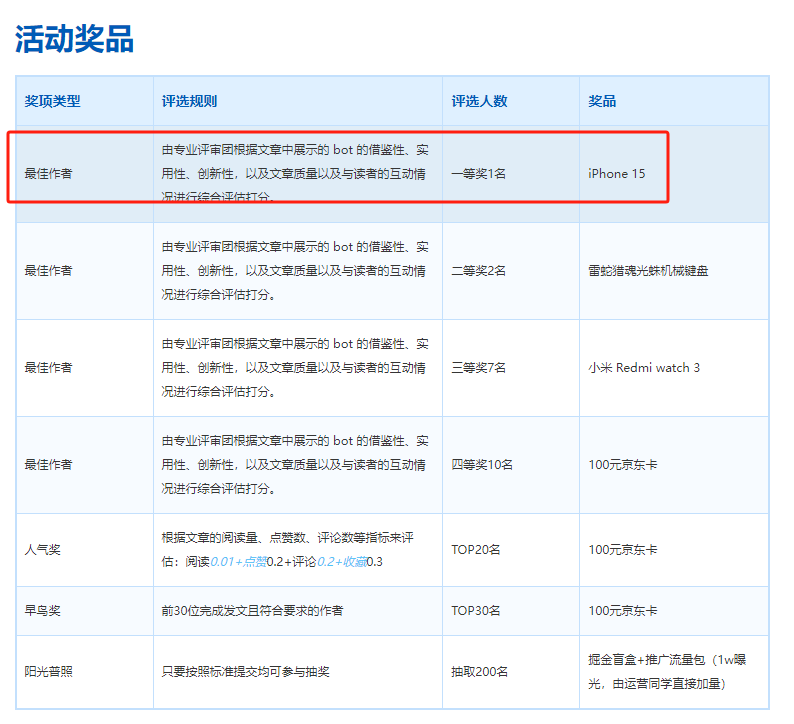The width and height of the screenshot is (794, 724).
Task: Click the 奖项类型 column header
Action: pyautogui.click(x=53, y=101)
